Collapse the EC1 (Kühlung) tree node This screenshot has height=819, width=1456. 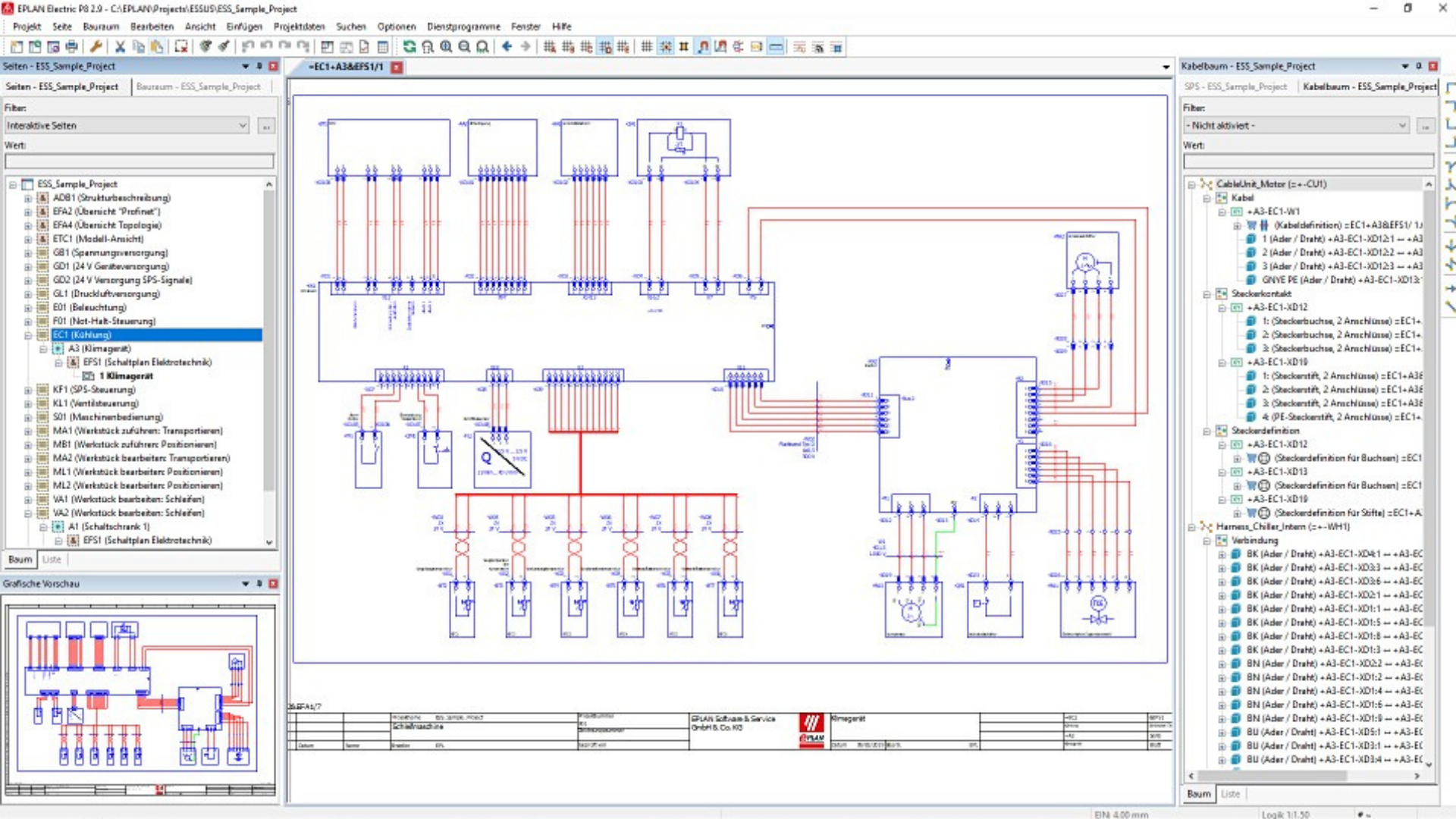[x=28, y=335]
